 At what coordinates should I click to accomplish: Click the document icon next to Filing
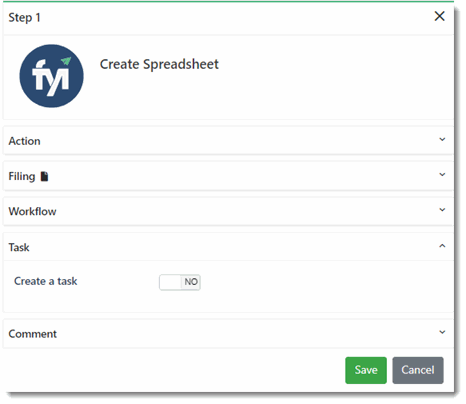(x=44, y=176)
